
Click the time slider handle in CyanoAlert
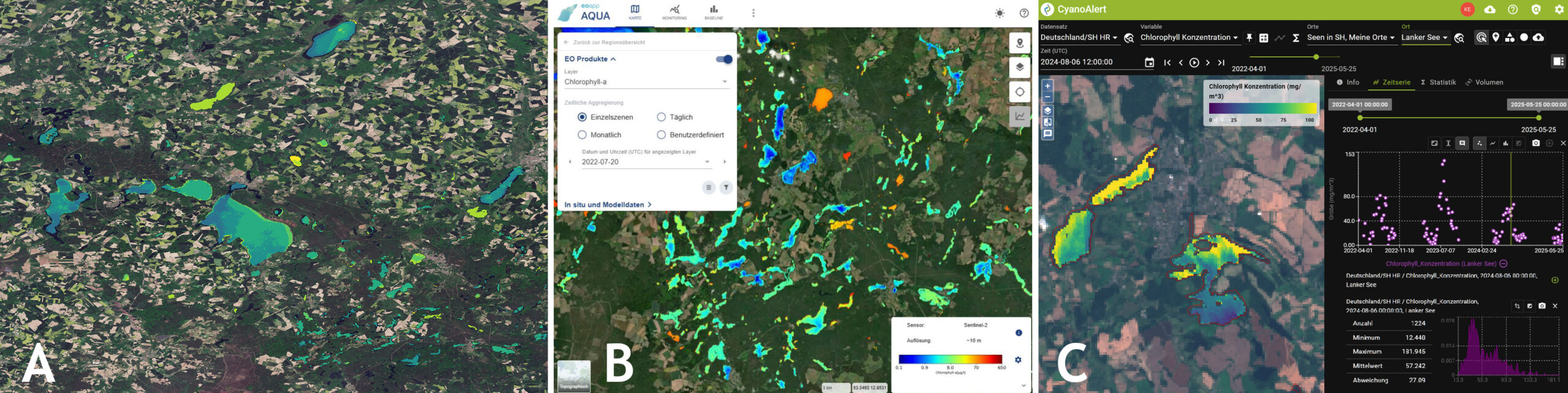tap(1316, 57)
